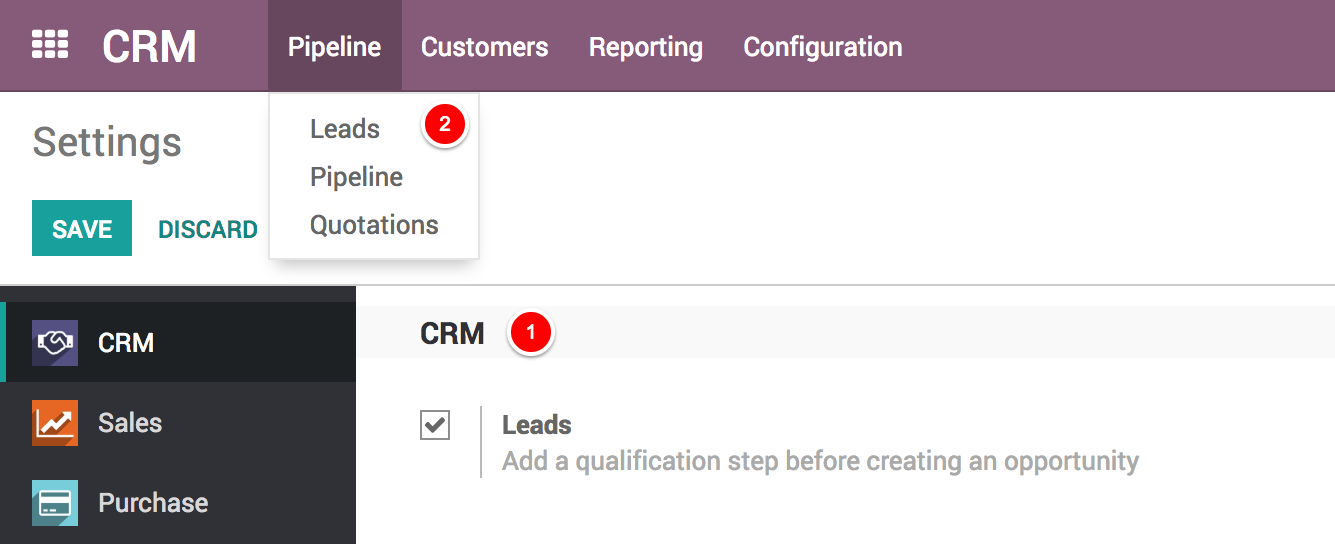This screenshot has width=1335, height=544.
Task: Click the CRM section header
Action: coord(452,333)
